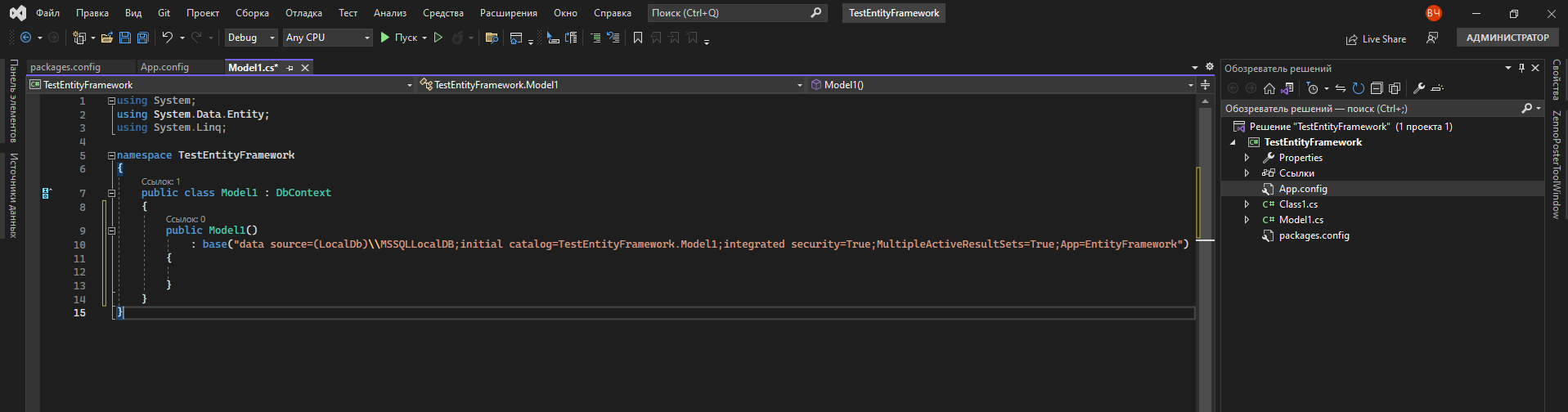Switch to the App.config tab
Image resolution: width=1568 pixels, height=412 pixels.
point(164,67)
